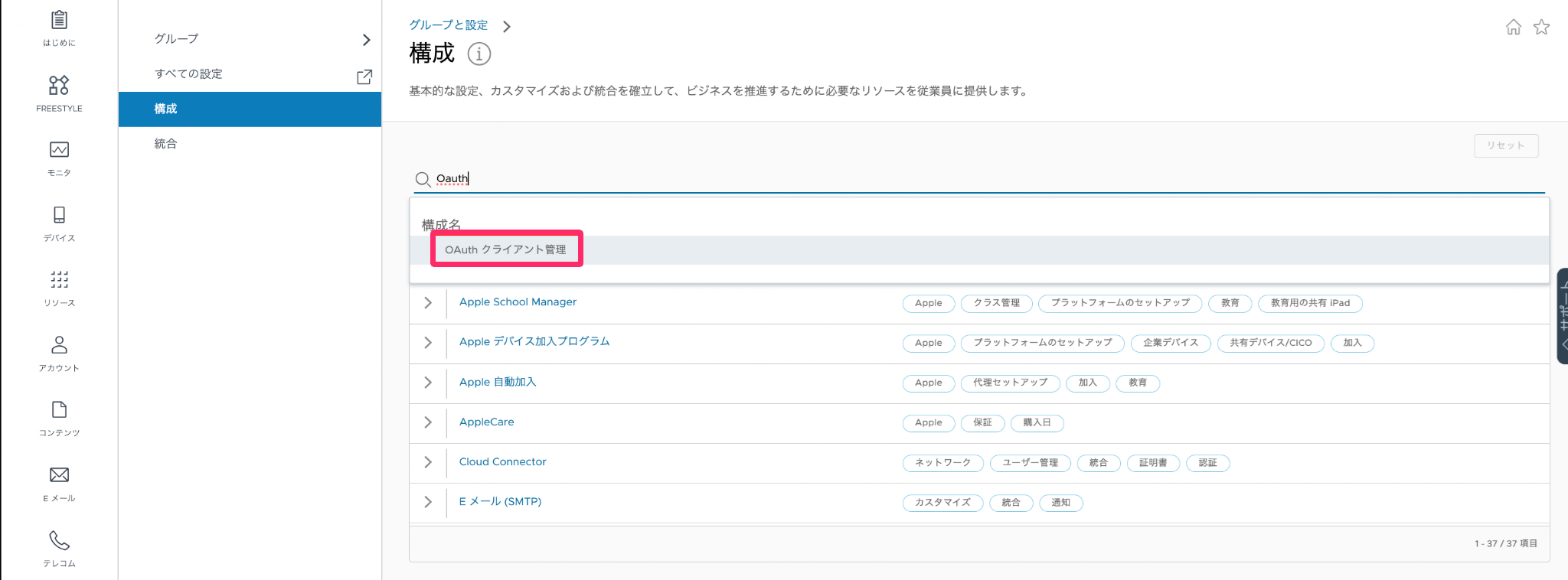Click the 購入日 tag
The height and width of the screenshot is (580, 1568).
click(x=1037, y=422)
